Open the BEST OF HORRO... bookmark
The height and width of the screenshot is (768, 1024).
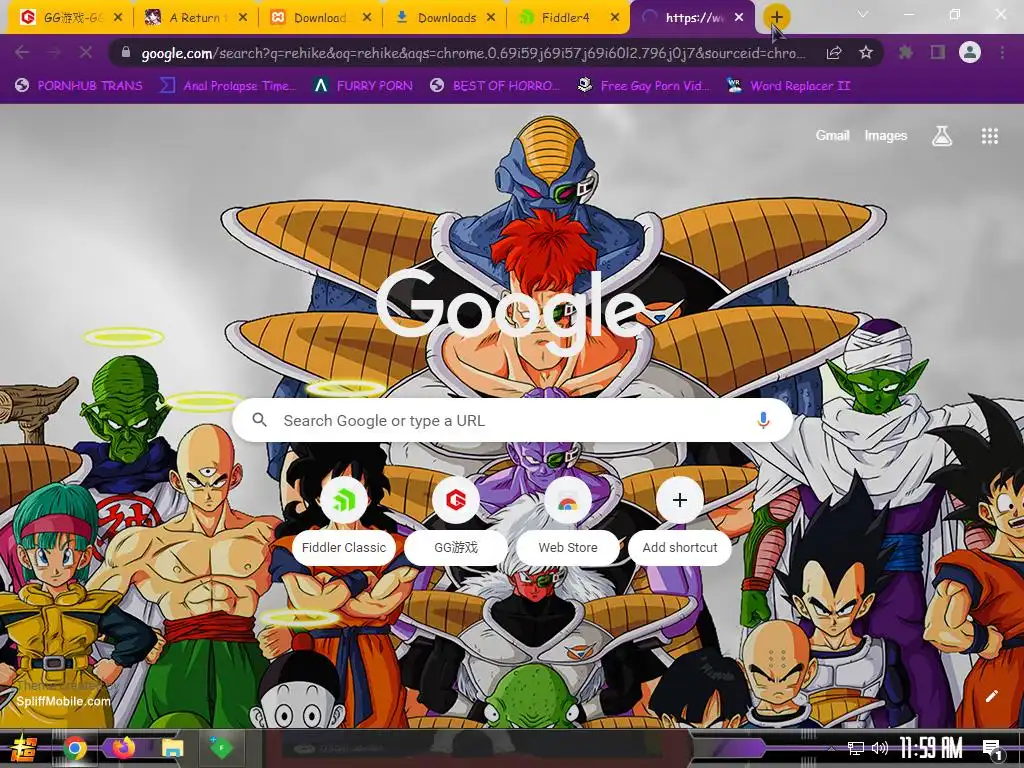click(495, 86)
